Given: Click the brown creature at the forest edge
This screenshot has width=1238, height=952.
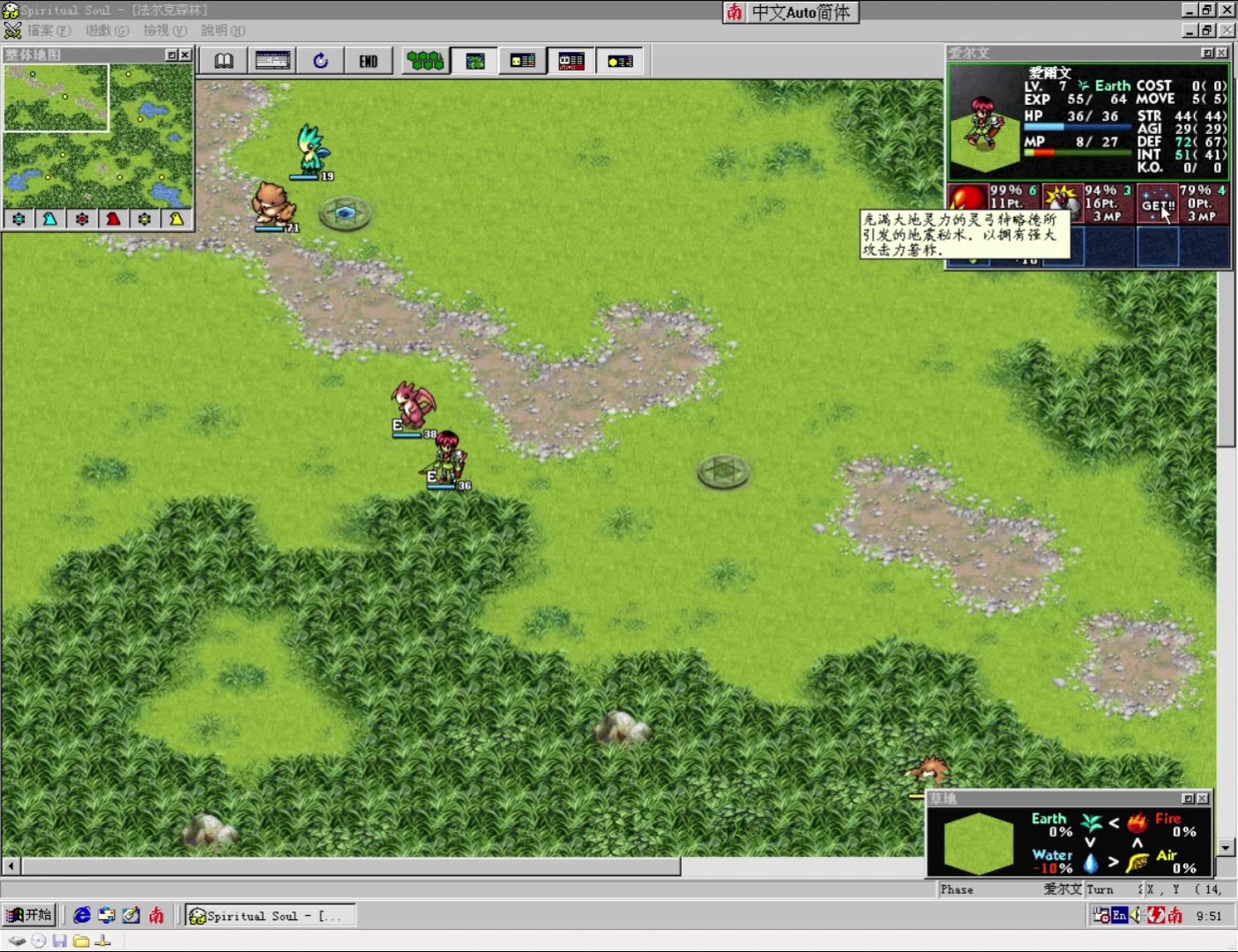Looking at the screenshot, I should pos(928,772).
